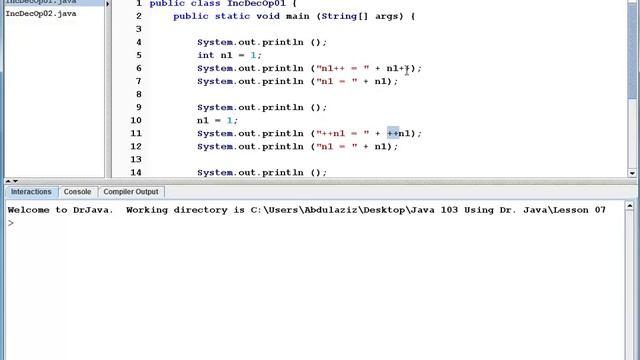Screen dimensions: 640x360
Task: Click line number 8 in the gutter
Action: (139, 94)
